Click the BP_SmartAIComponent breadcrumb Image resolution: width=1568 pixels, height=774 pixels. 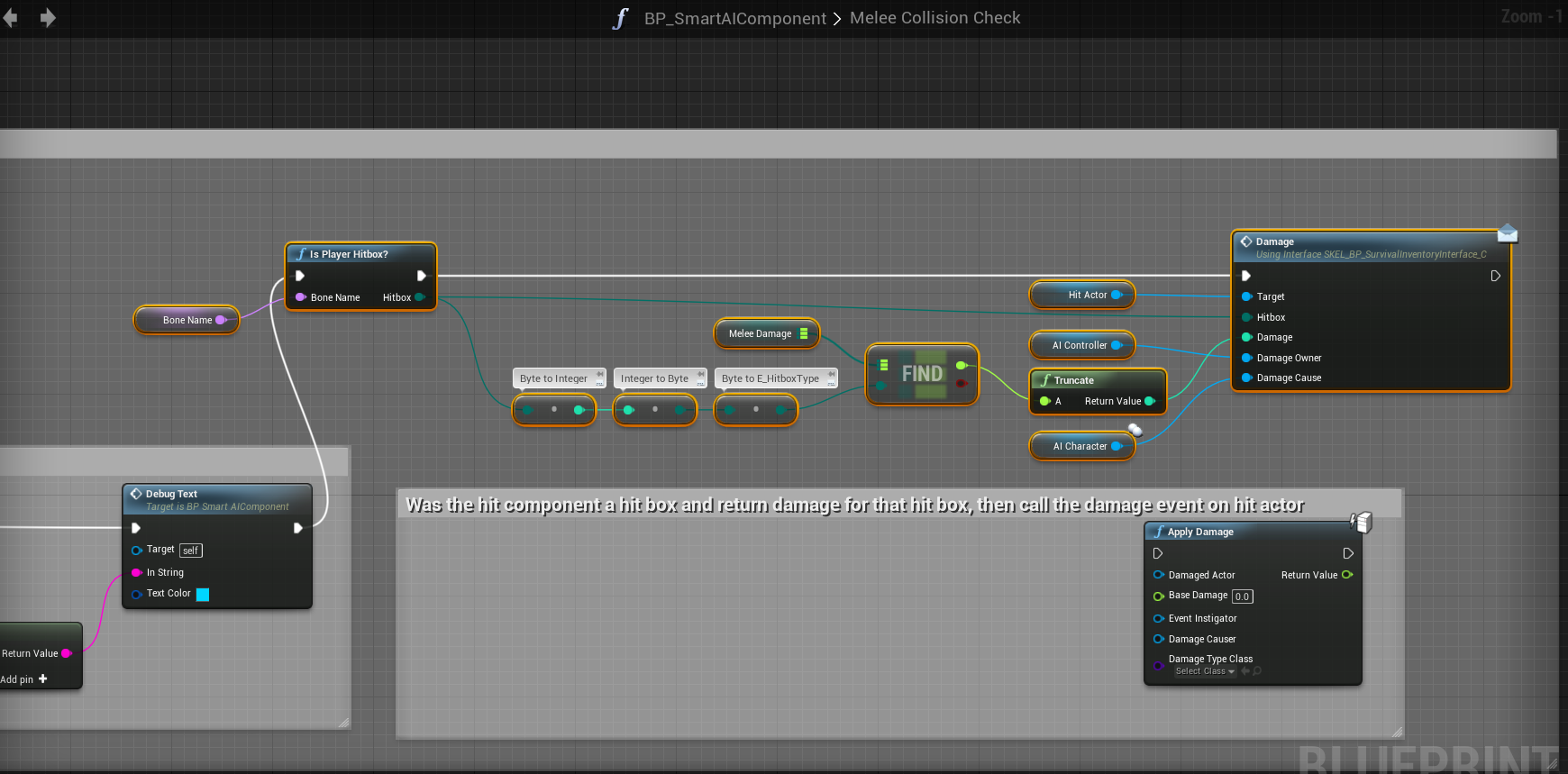[734, 18]
